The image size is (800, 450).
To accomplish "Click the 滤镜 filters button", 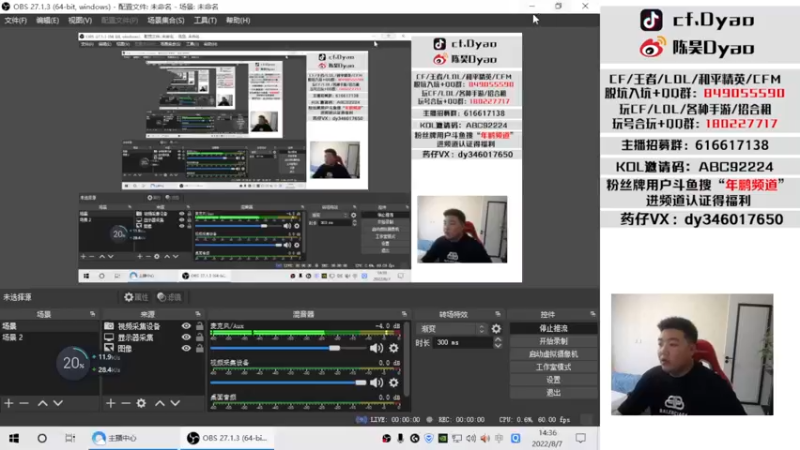I will tap(169, 297).
